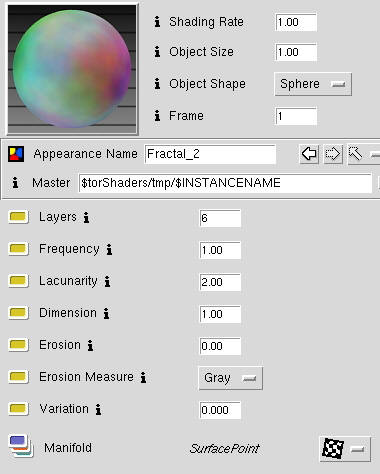Image resolution: width=380 pixels, height=474 pixels.
Task: Toggle the yellow button next to Variation
Action: pos(18,409)
